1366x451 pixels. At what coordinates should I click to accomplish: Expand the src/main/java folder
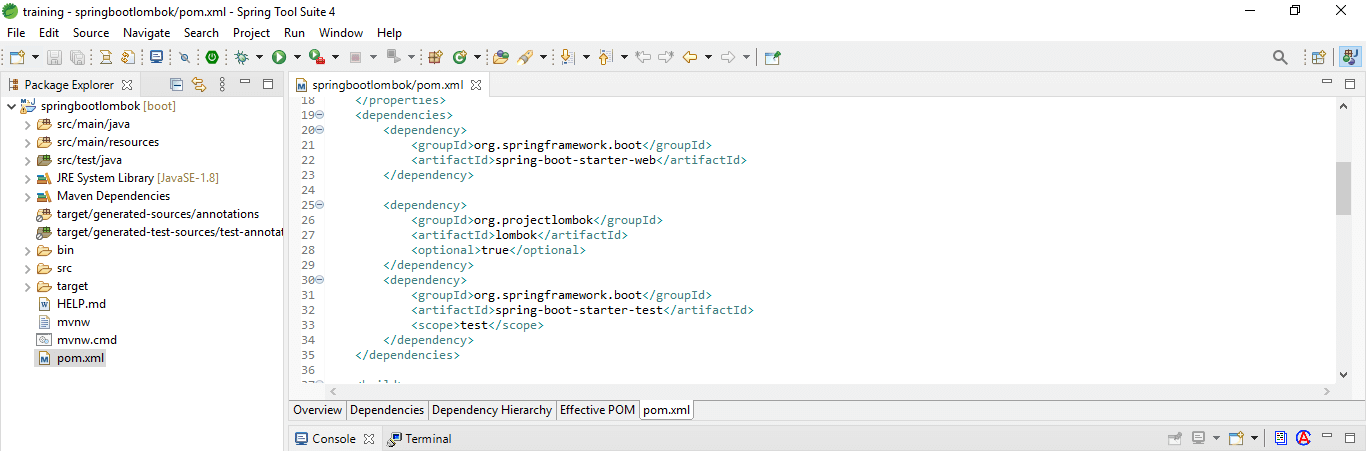pyautogui.click(x=27, y=124)
